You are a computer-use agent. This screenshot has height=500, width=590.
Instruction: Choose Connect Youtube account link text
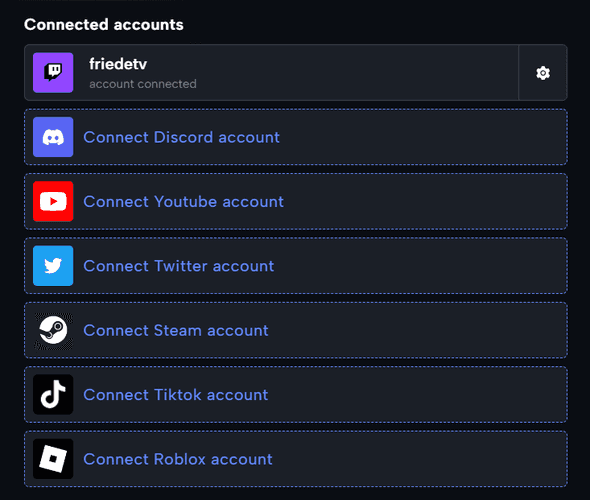click(x=184, y=202)
